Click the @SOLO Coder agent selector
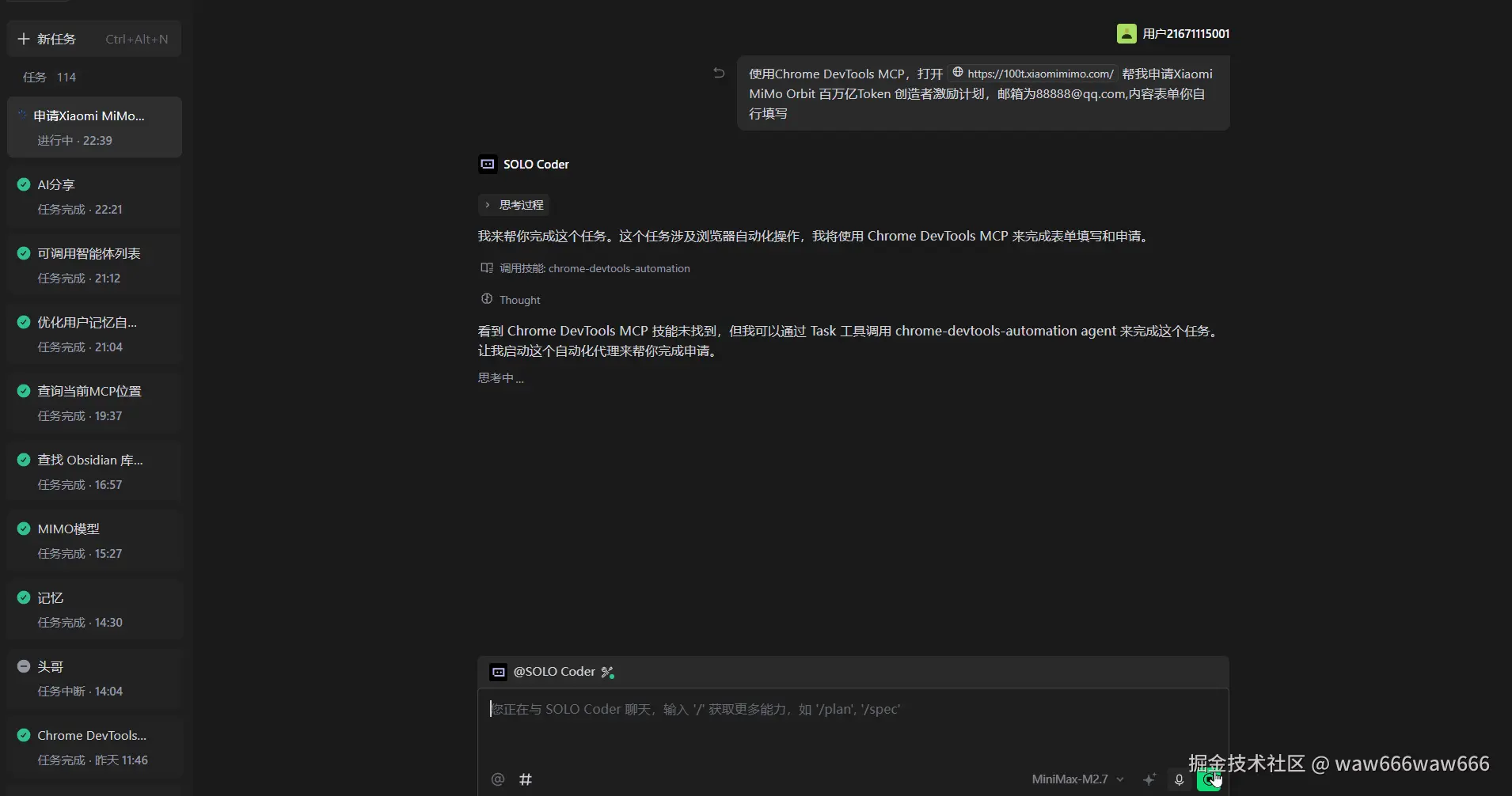Image resolution: width=1512 pixels, height=796 pixels. [553, 672]
